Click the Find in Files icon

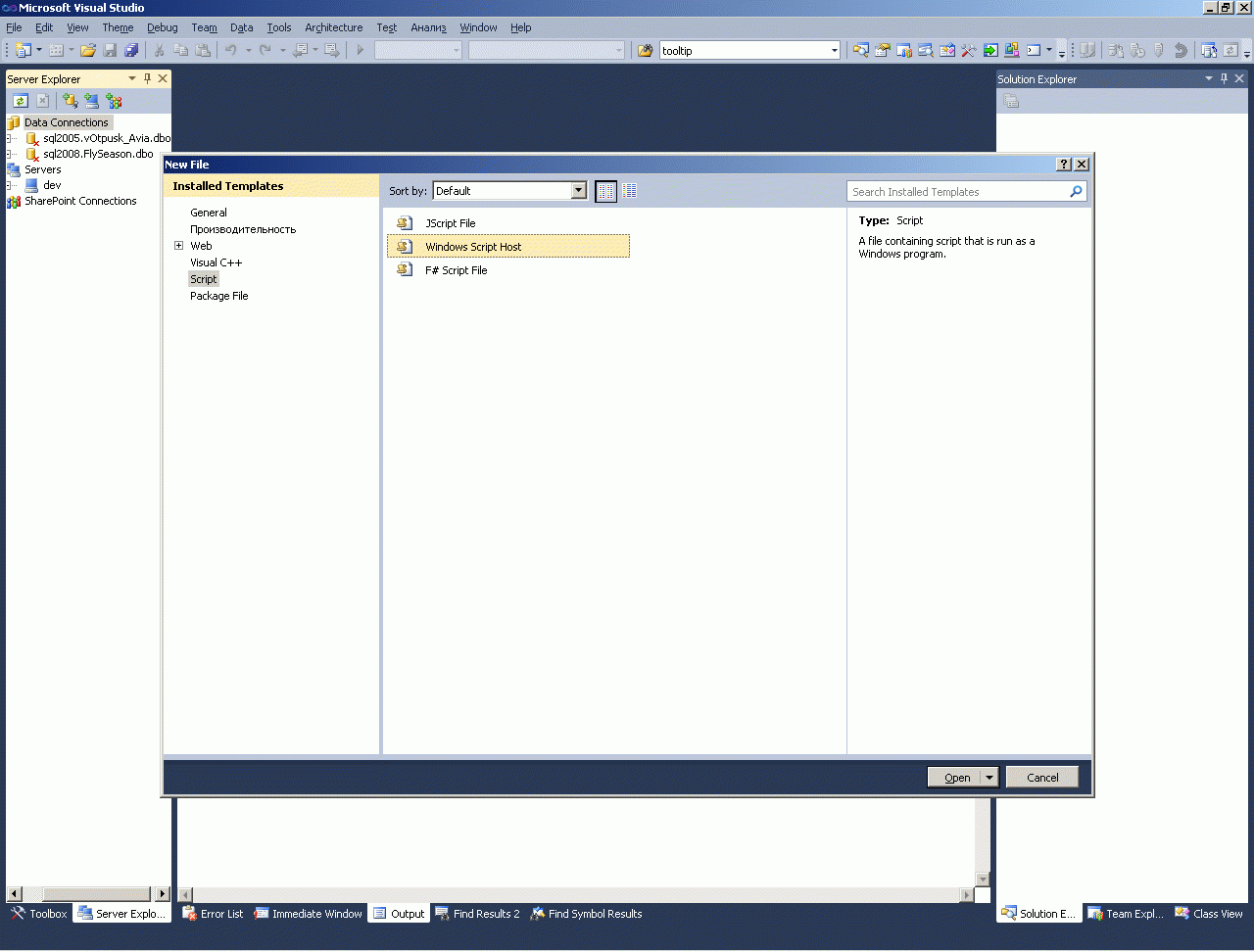[x=646, y=50]
